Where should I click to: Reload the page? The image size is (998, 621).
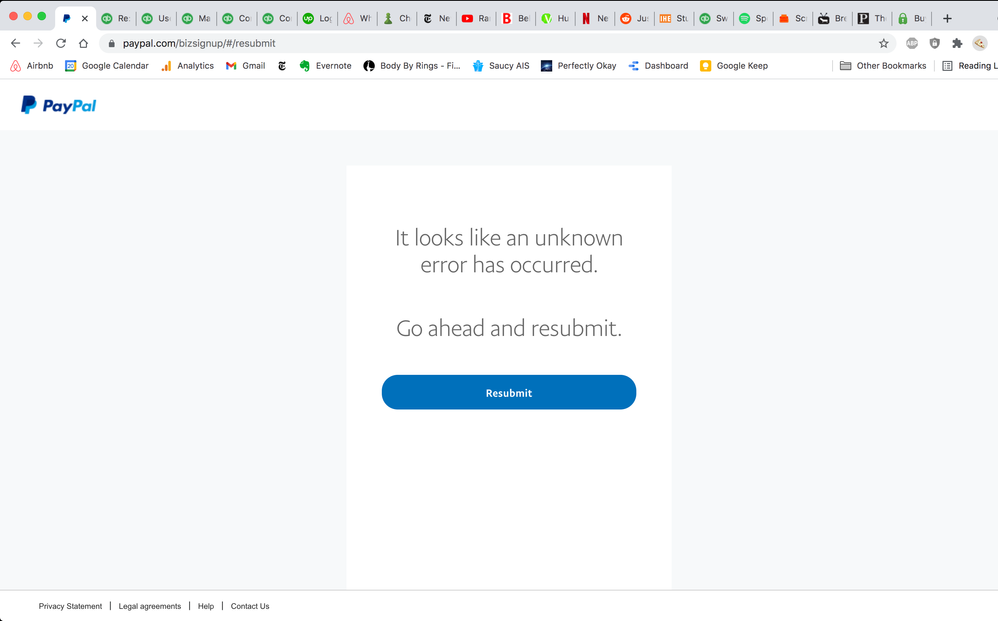click(61, 43)
